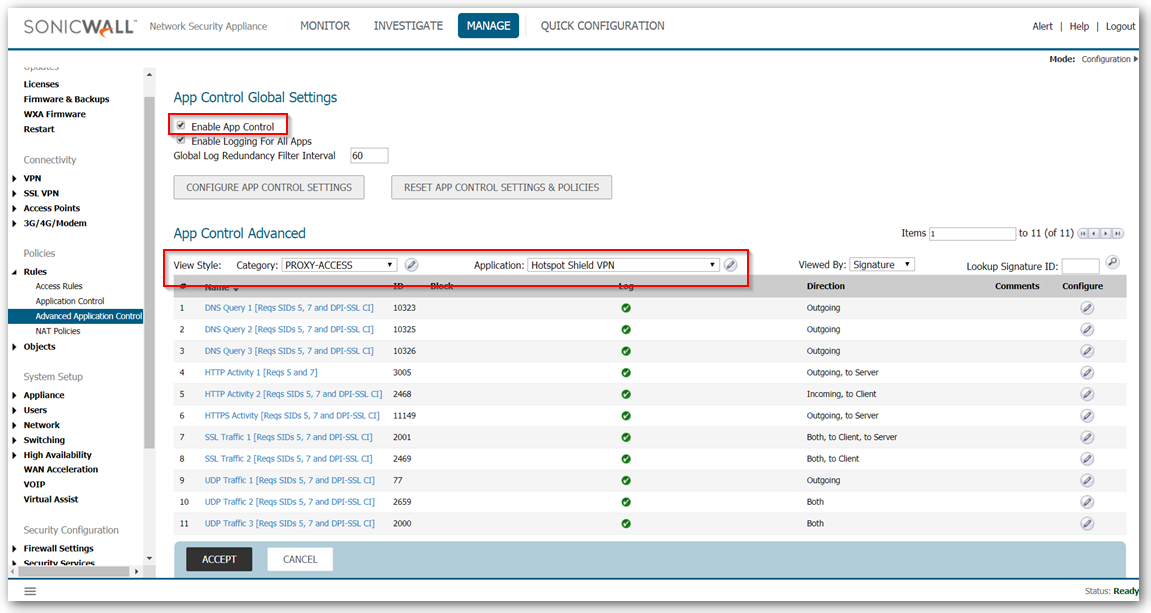Screen dimensions: 1151x613
Task: Focus Global Log Redundancy Filter Interval field
Action: click(369, 156)
